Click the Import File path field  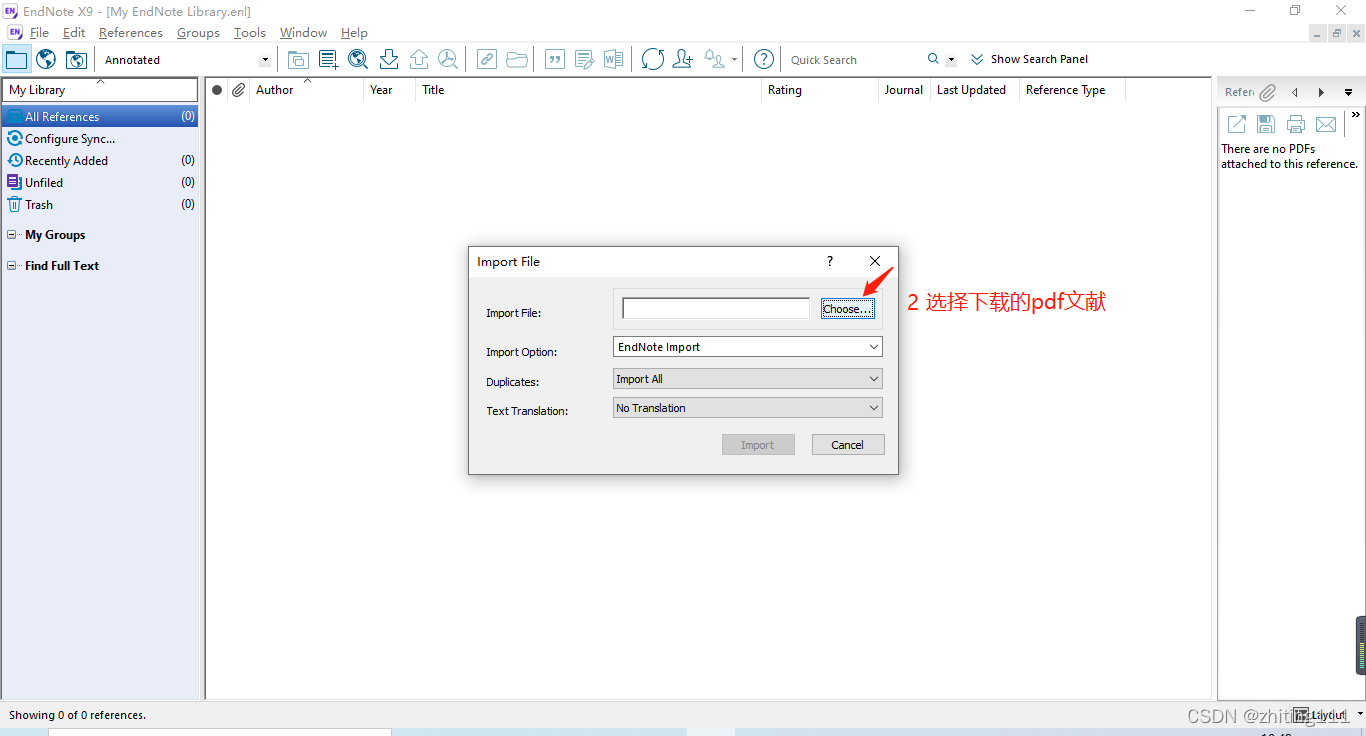pyautogui.click(x=716, y=309)
